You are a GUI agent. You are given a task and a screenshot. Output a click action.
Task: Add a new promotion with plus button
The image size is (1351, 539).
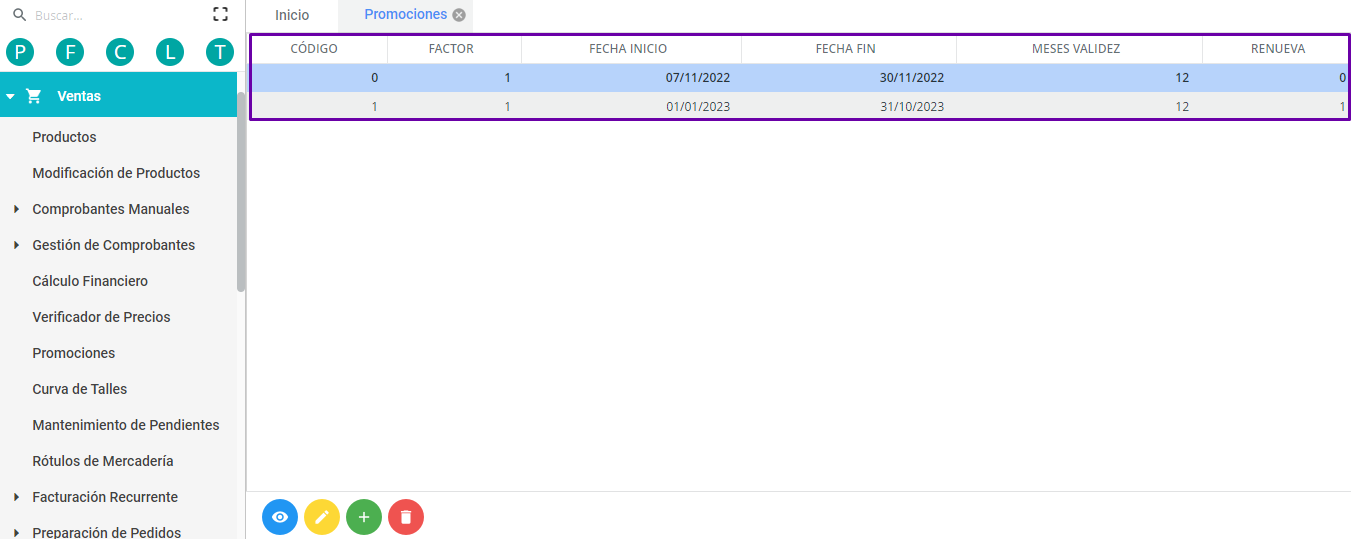364,517
